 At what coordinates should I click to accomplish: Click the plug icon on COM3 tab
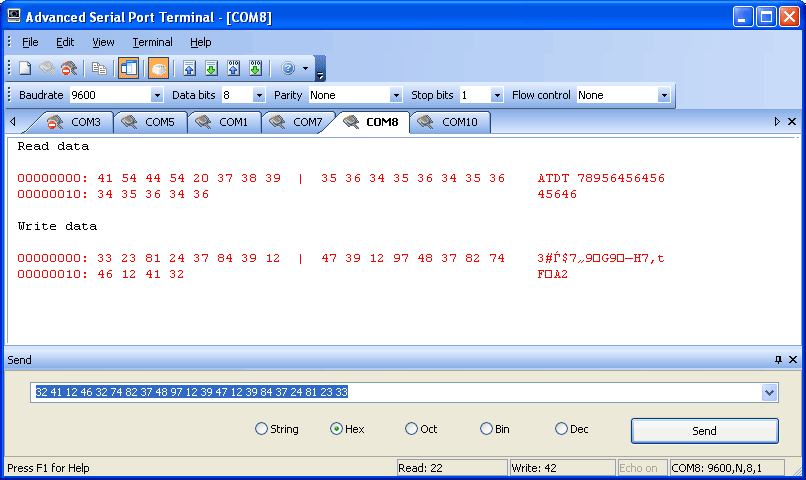pos(54,122)
